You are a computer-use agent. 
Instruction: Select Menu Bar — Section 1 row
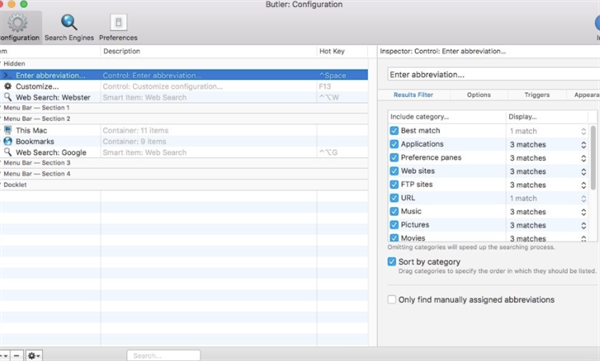coord(184,108)
